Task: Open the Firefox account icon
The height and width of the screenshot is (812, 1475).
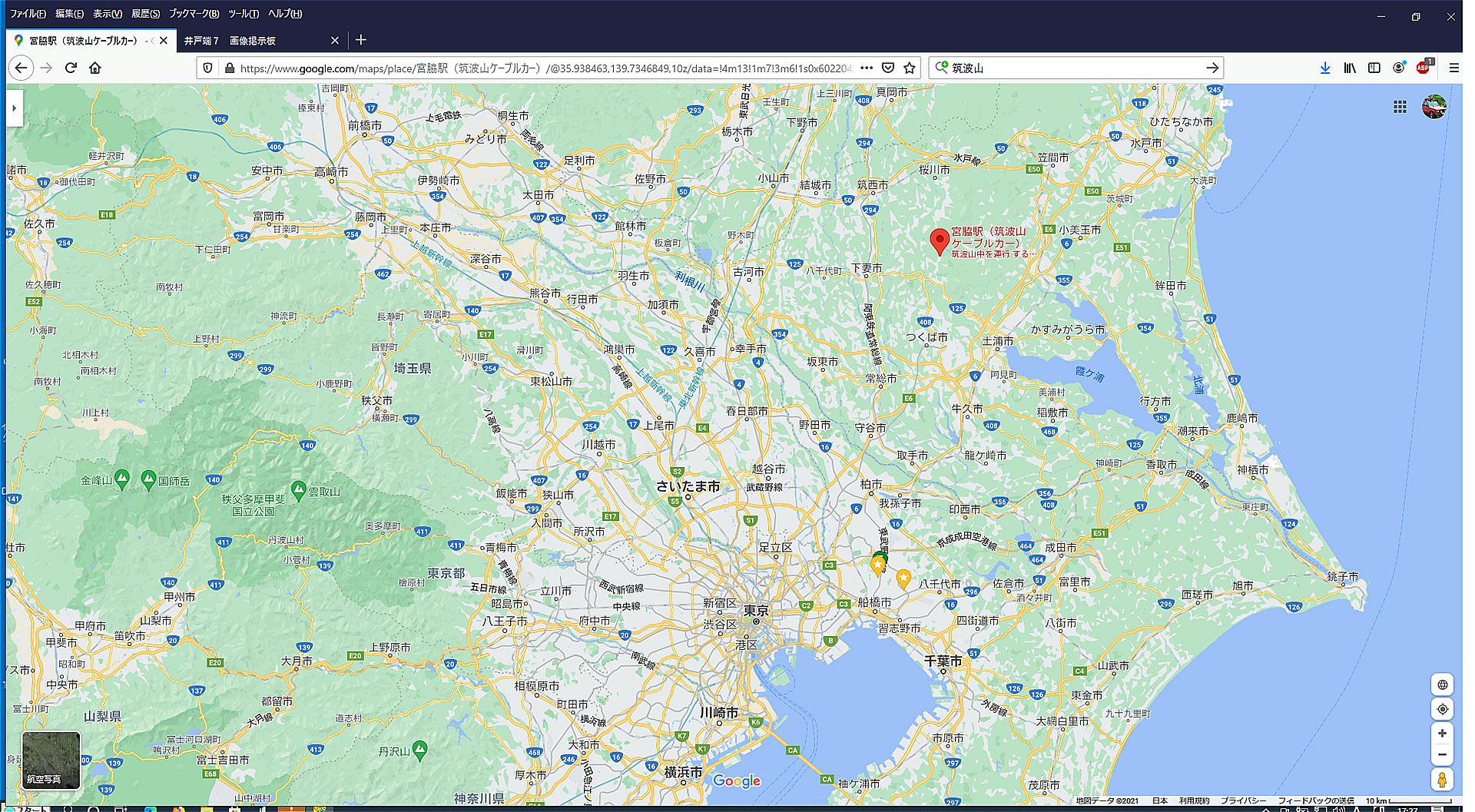Action: point(1399,68)
